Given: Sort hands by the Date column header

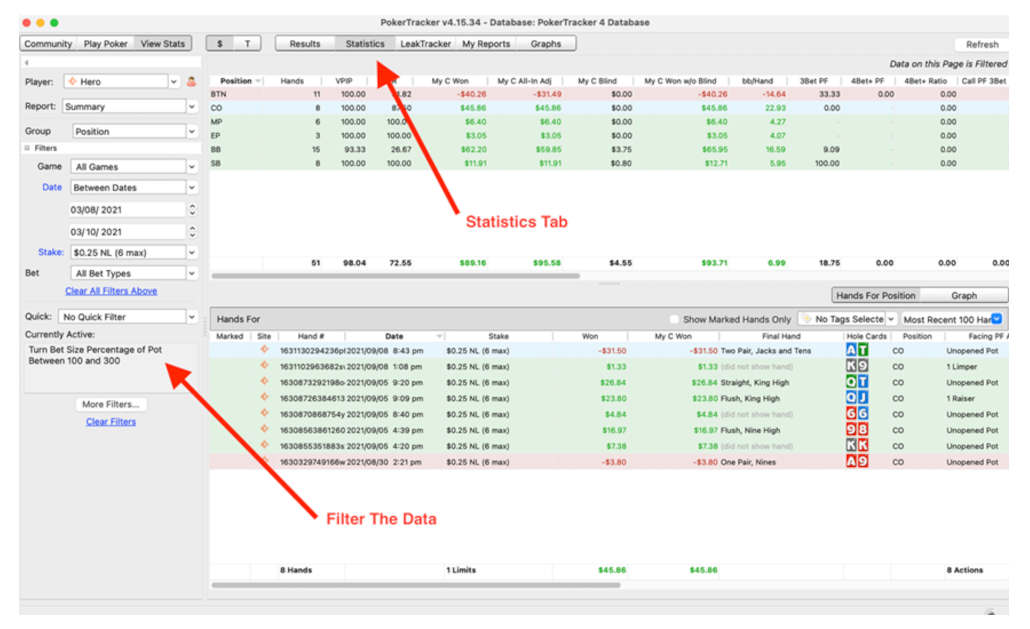Looking at the screenshot, I should coord(394,336).
